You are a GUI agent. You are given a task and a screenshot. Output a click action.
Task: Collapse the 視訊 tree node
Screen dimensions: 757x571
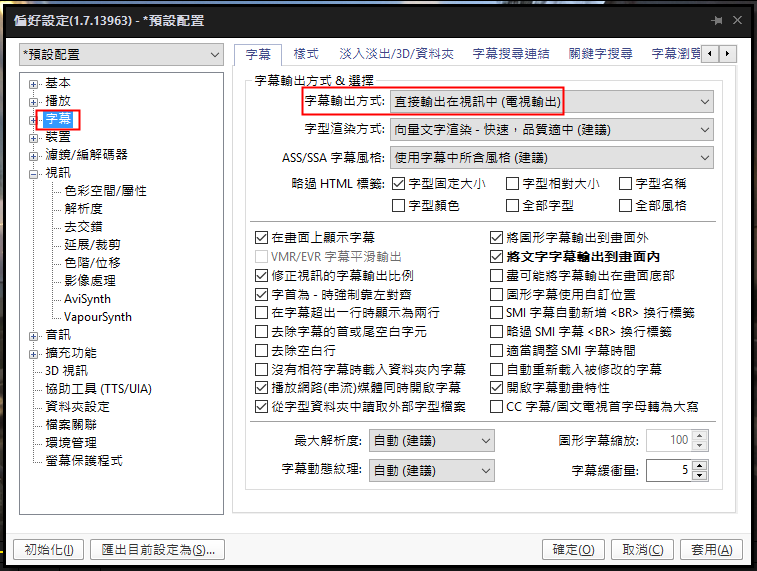click(x=33, y=174)
